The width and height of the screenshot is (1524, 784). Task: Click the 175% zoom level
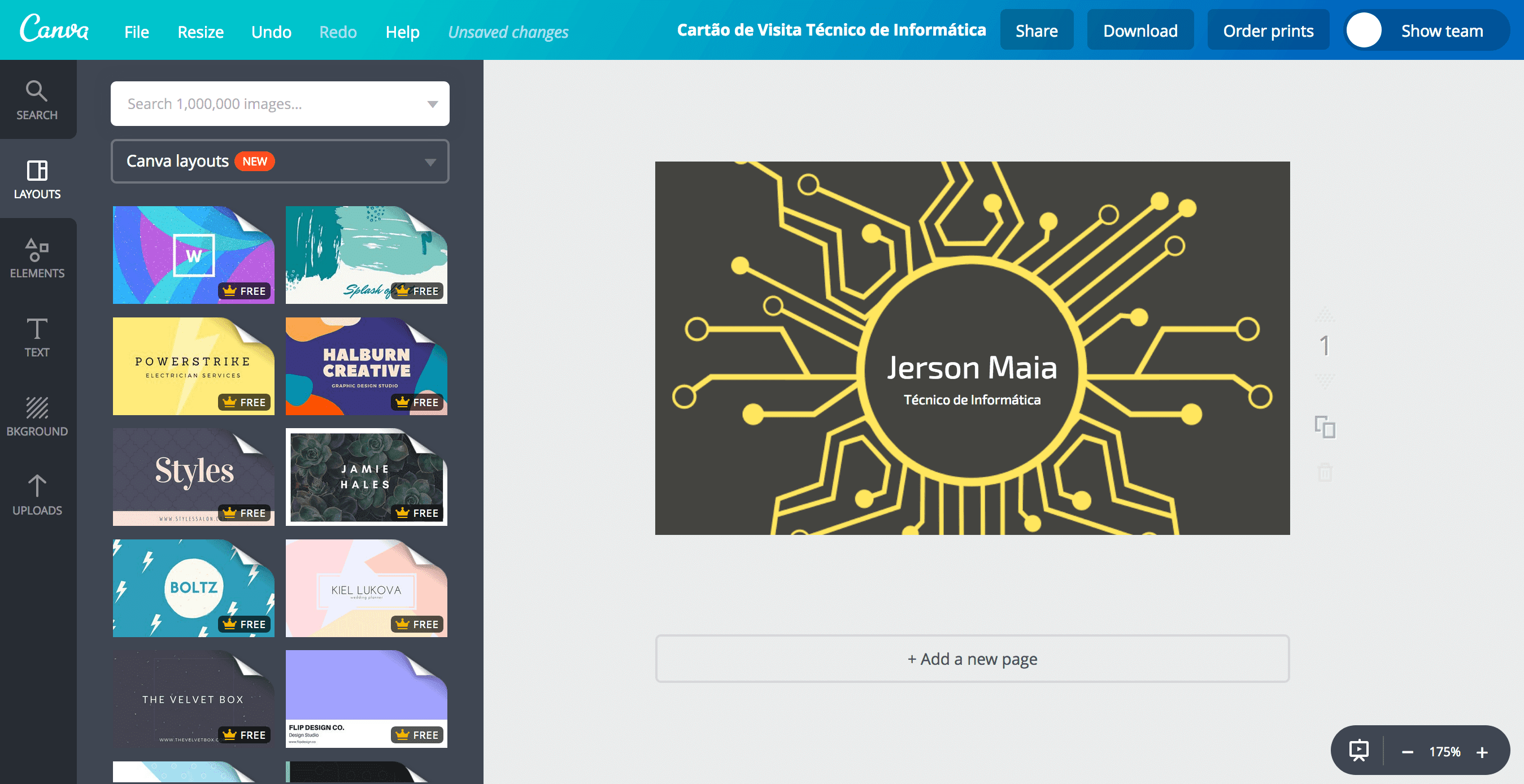pyautogui.click(x=1445, y=751)
